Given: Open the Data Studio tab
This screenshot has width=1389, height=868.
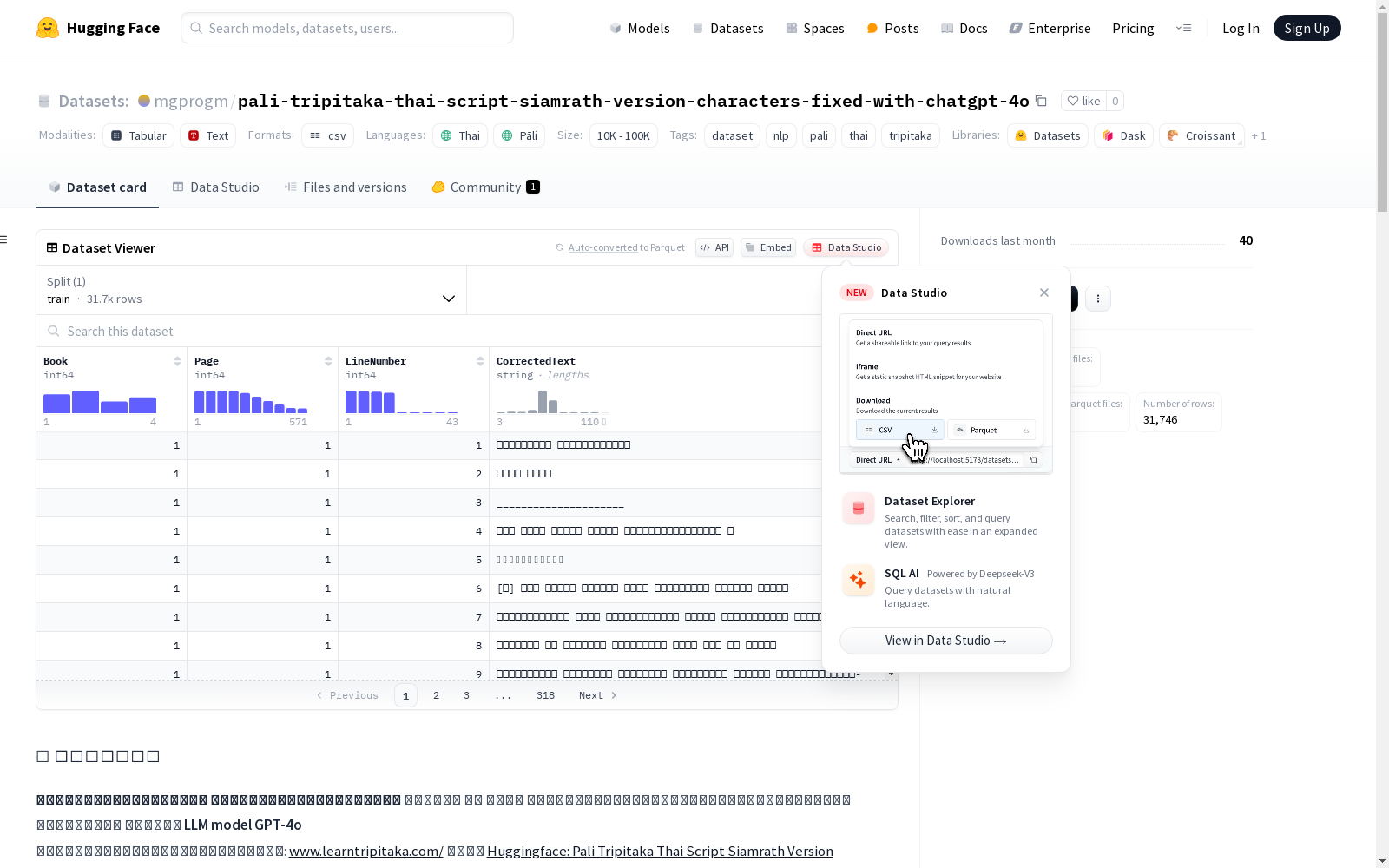Looking at the screenshot, I should (x=215, y=187).
